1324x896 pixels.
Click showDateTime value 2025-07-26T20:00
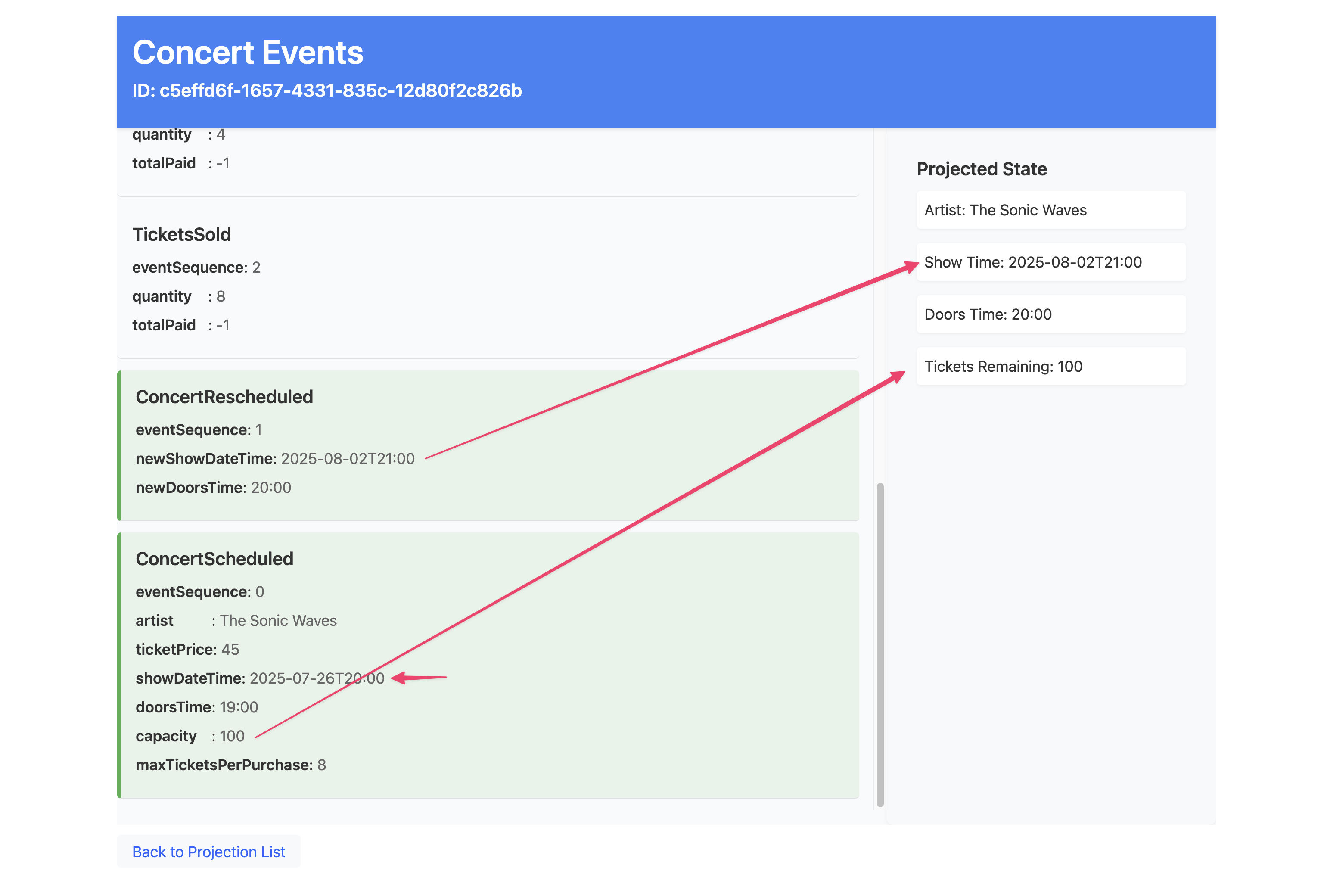click(x=317, y=678)
